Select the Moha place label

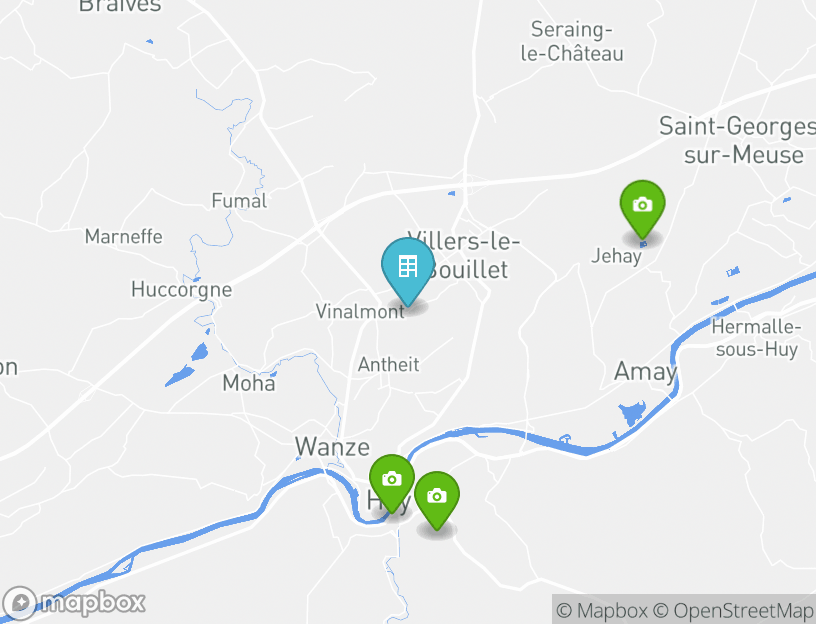coord(249,384)
